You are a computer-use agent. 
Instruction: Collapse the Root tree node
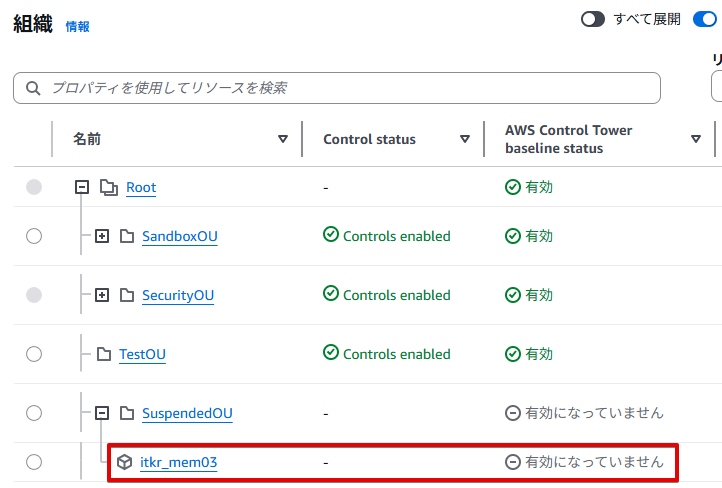point(82,188)
